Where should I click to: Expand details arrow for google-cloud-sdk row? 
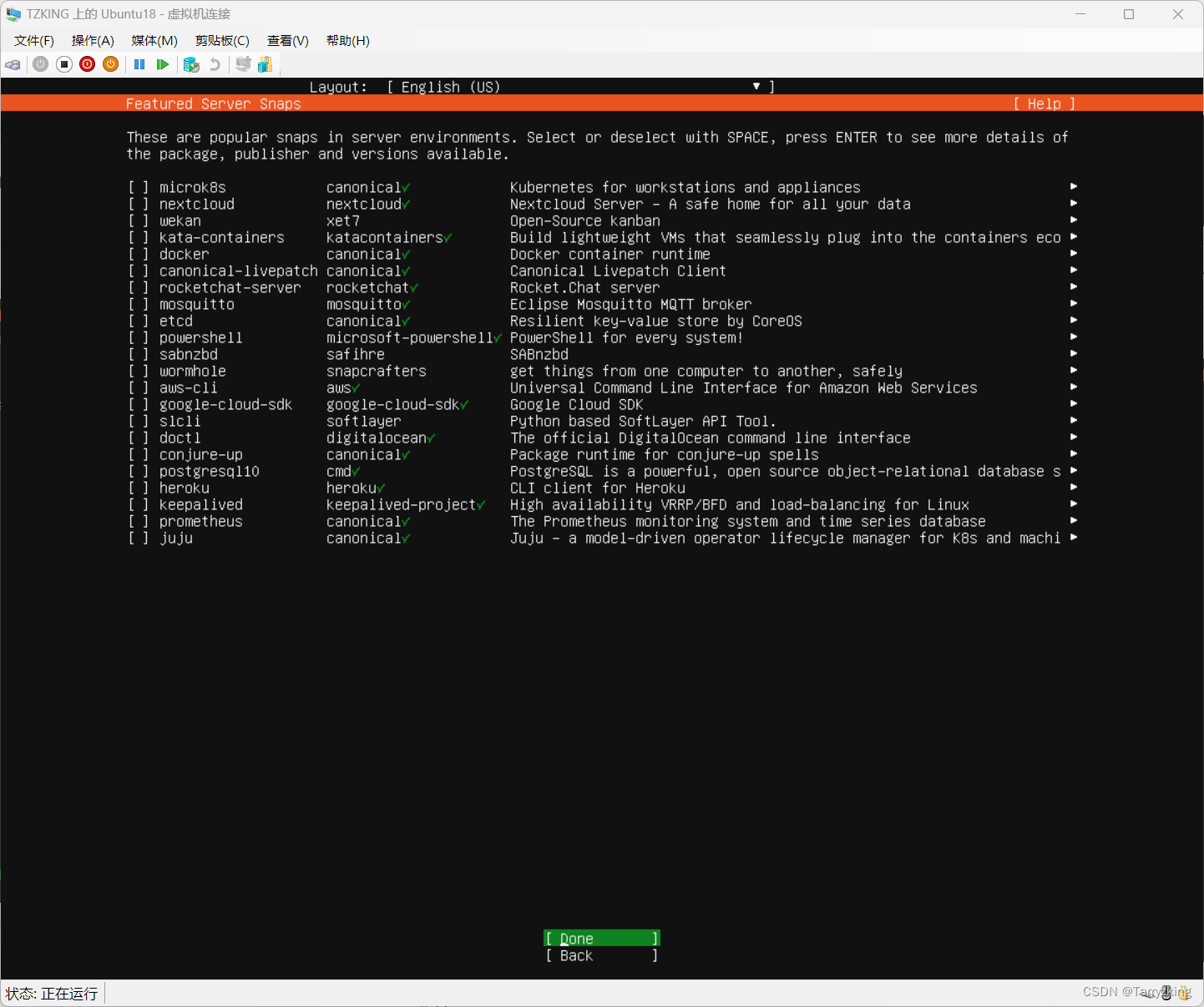click(x=1074, y=404)
